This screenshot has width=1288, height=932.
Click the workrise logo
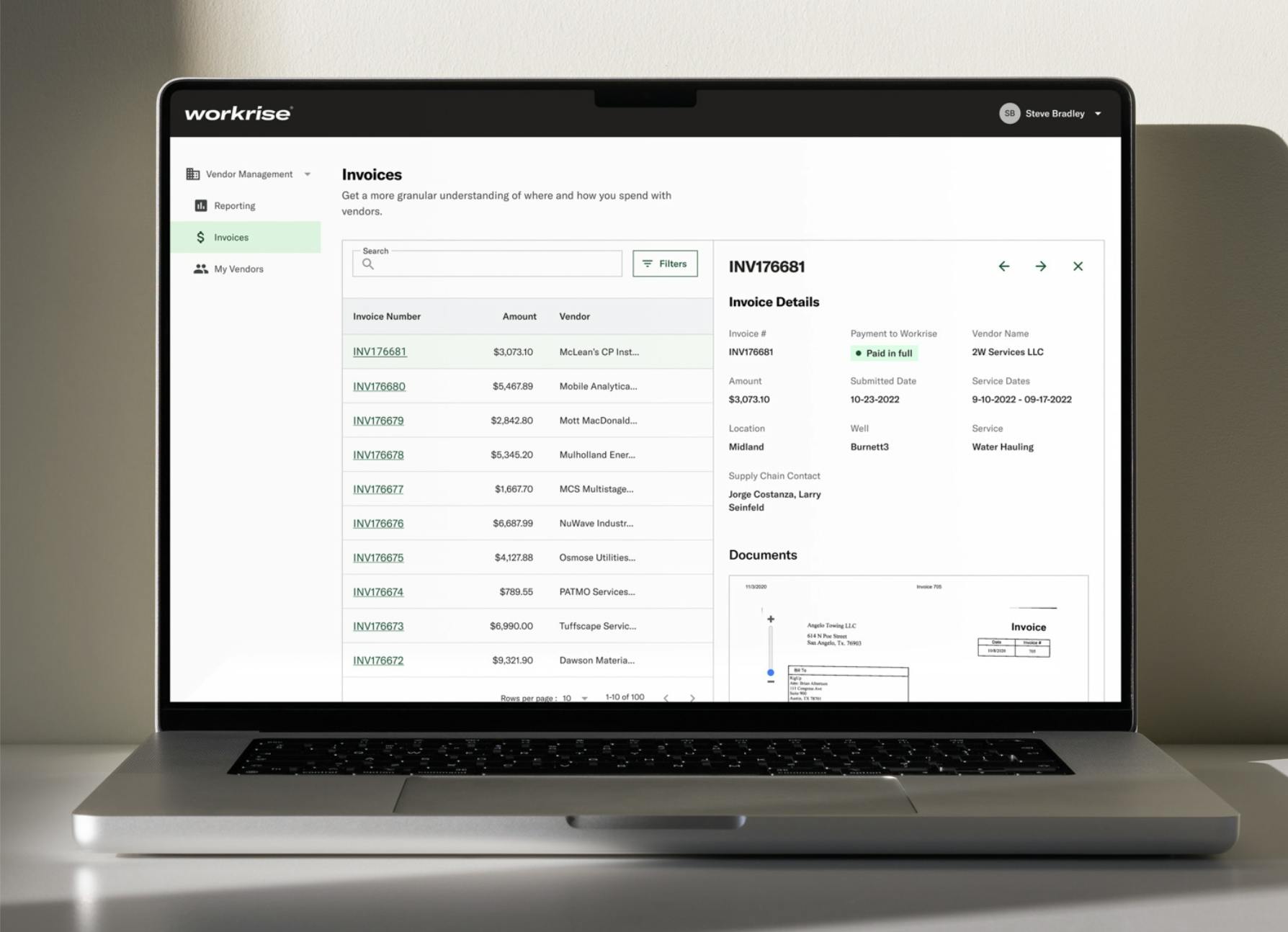coord(238,113)
